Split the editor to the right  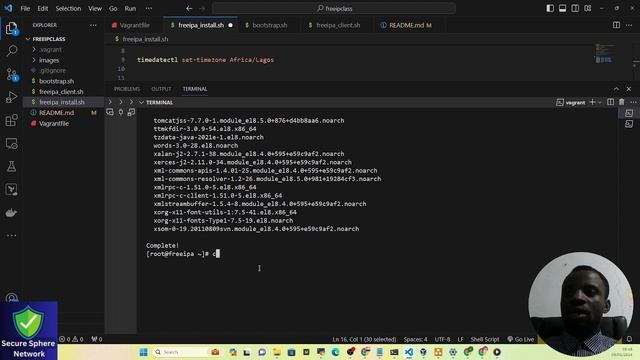point(616,25)
